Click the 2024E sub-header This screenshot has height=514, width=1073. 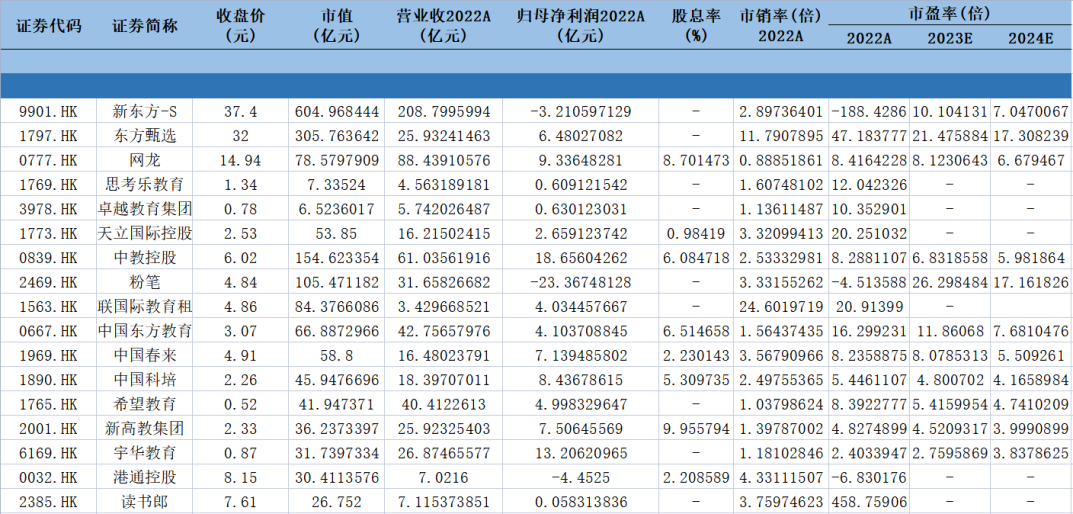1031,38
